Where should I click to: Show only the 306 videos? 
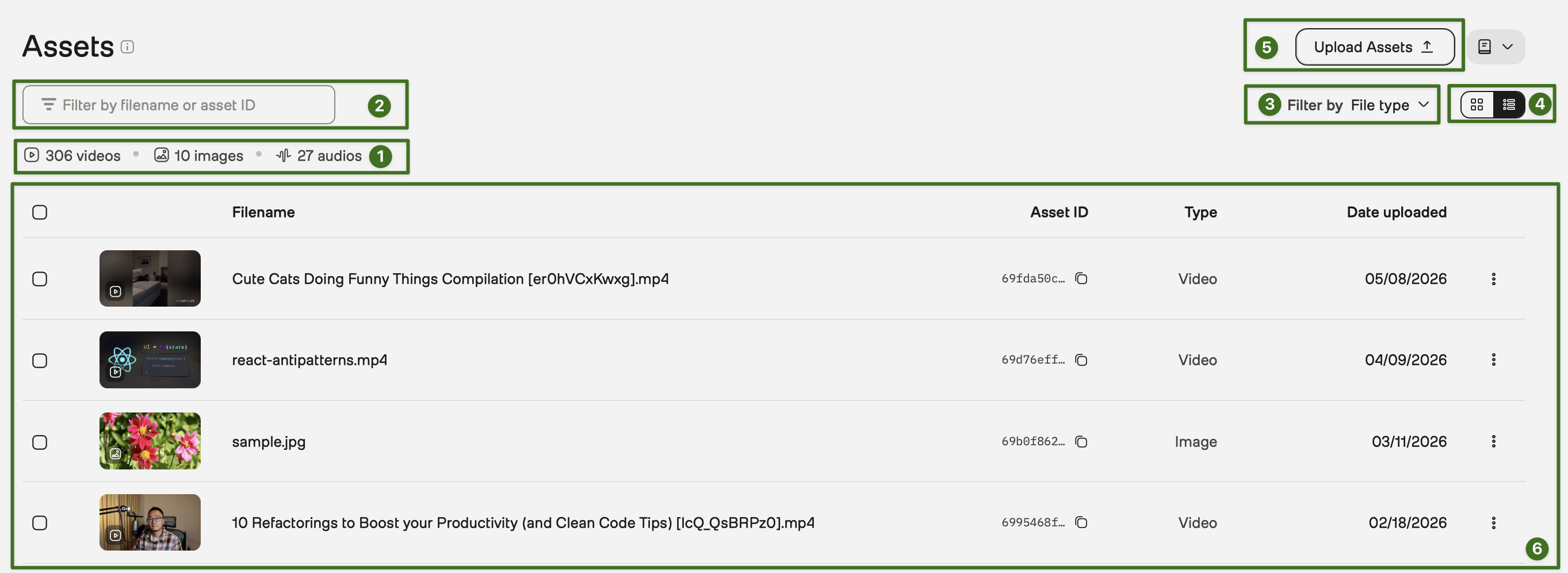[x=72, y=155]
